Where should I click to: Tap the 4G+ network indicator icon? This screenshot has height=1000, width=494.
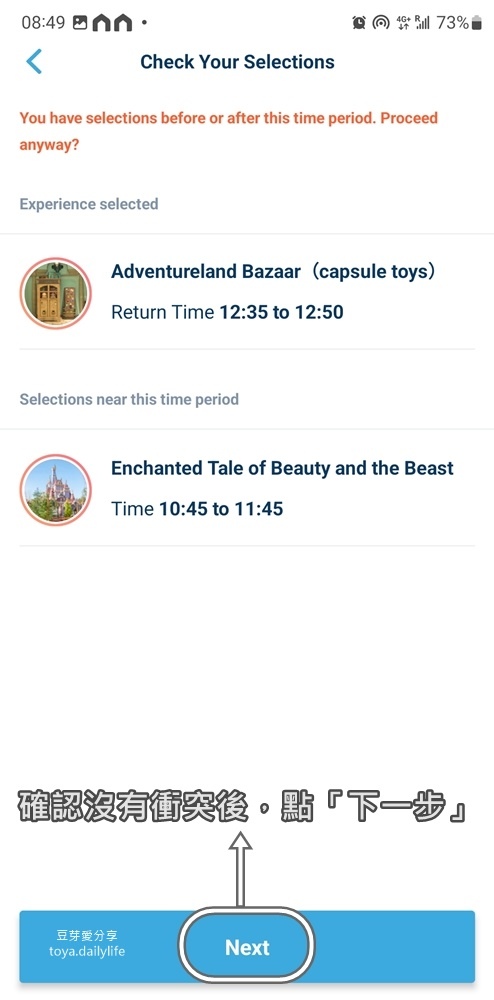point(403,23)
